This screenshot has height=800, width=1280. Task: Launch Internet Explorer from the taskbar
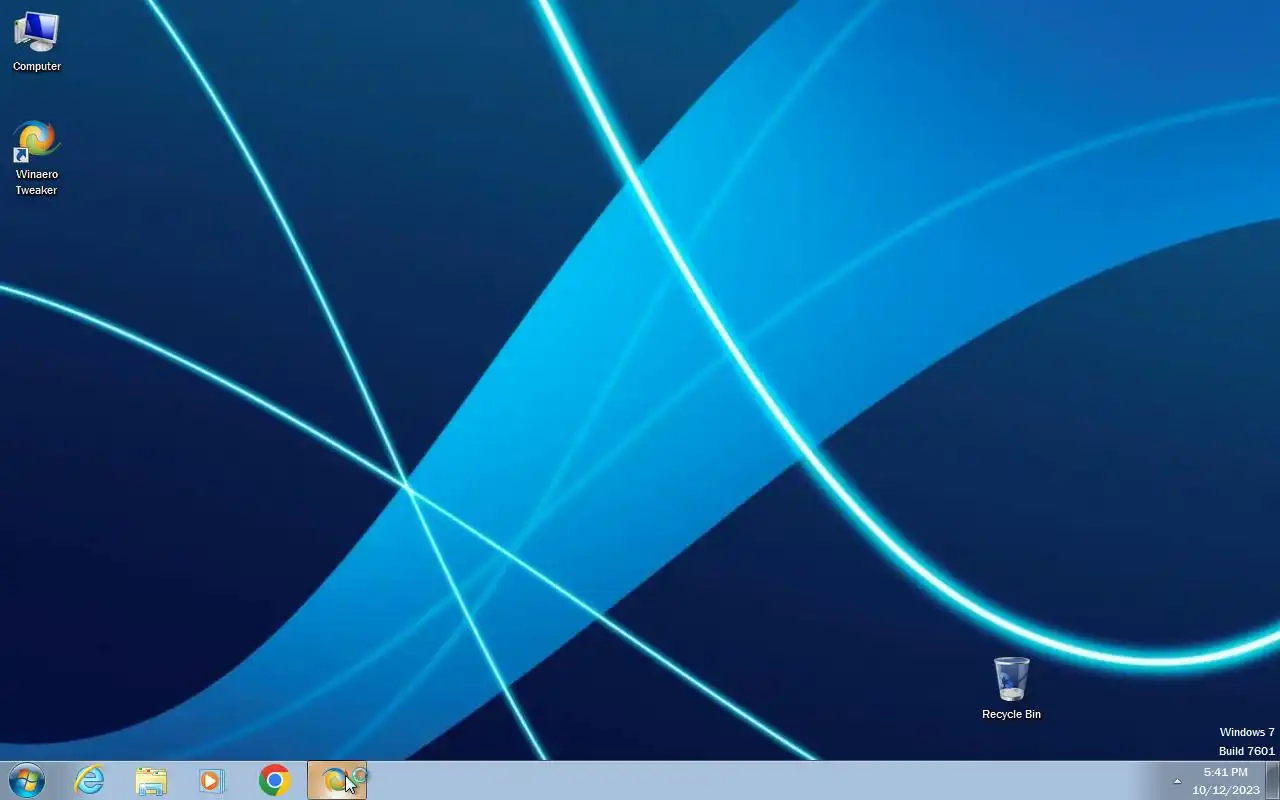[90, 780]
